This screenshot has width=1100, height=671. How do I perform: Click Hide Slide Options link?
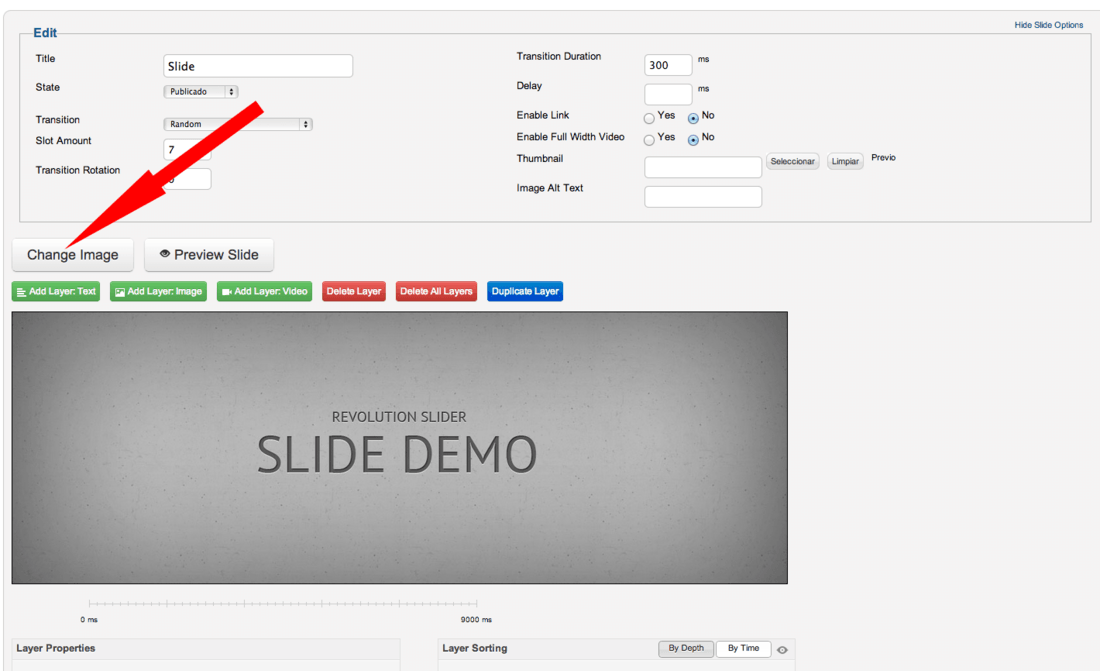pos(1048,25)
